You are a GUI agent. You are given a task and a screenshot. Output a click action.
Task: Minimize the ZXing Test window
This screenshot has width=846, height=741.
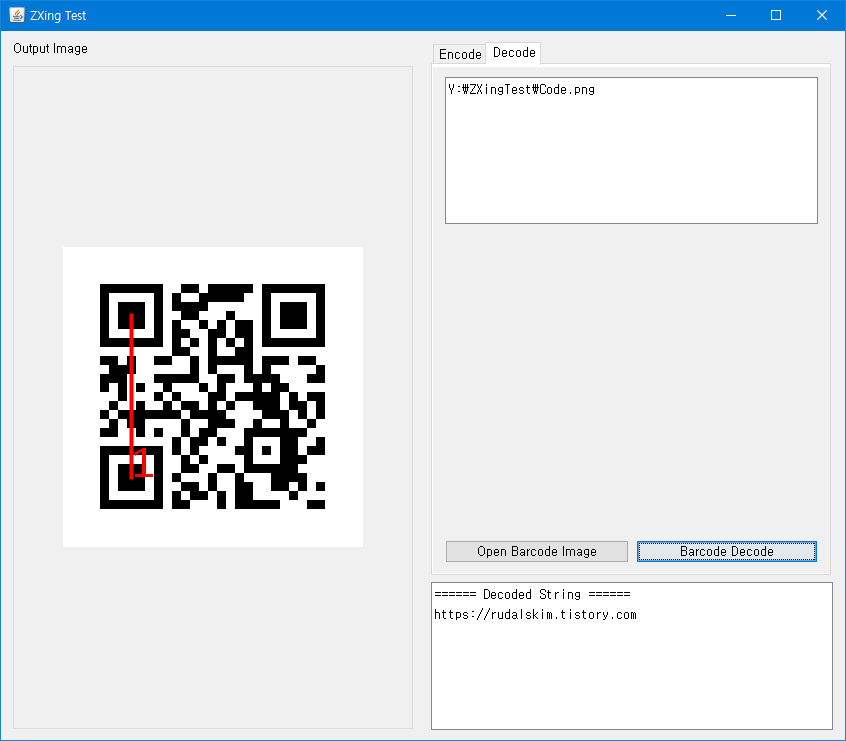731,15
